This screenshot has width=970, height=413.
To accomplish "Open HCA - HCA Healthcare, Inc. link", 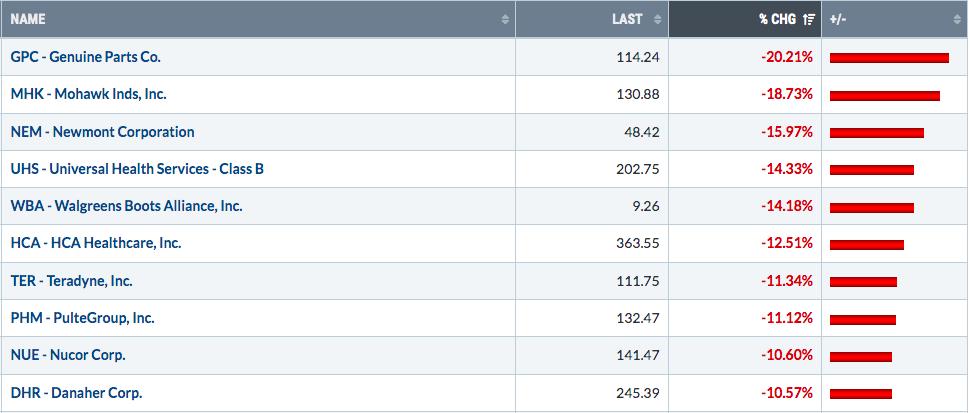I will (x=96, y=243).
